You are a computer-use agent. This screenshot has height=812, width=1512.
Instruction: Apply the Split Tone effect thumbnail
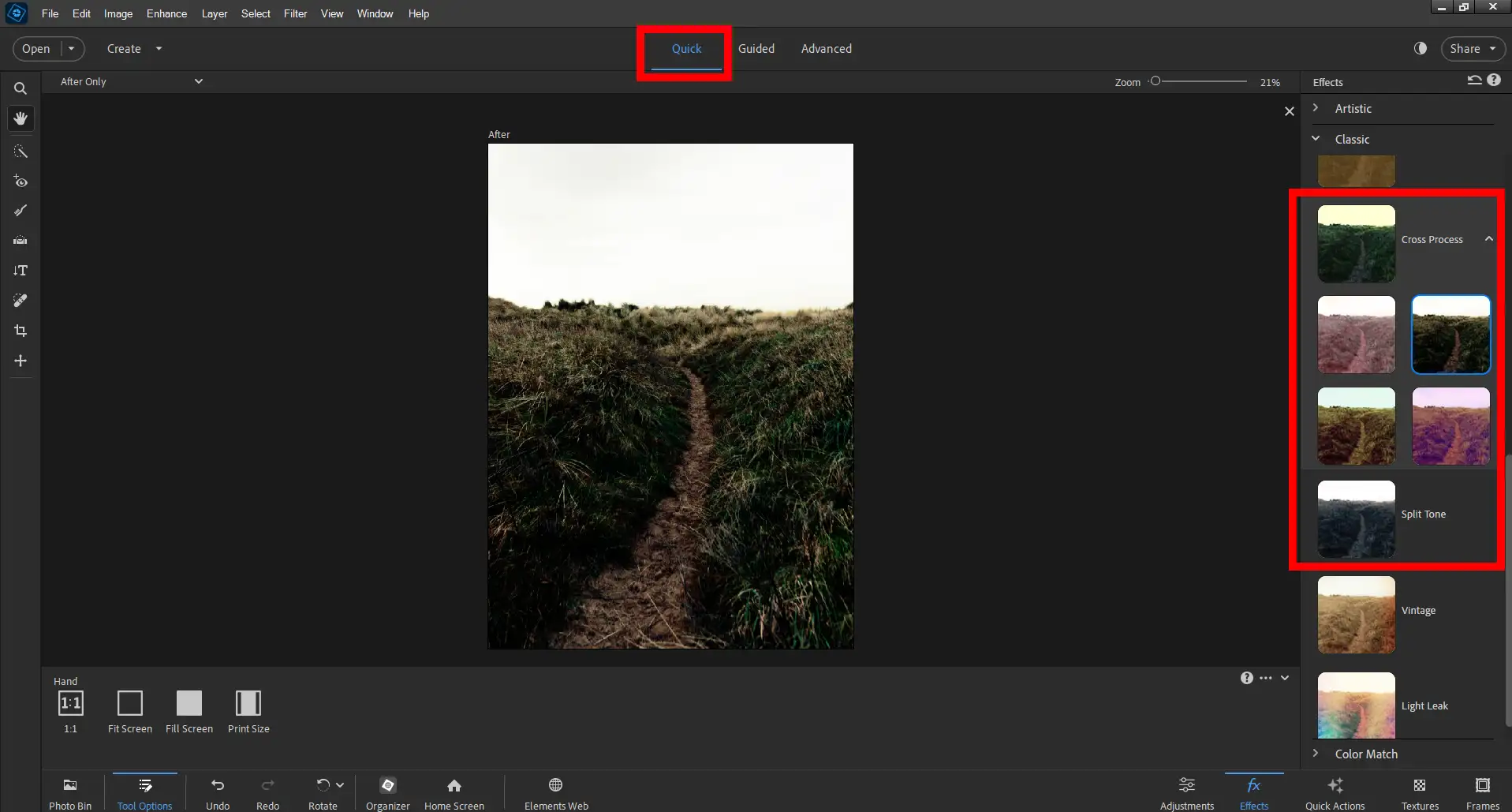point(1357,519)
